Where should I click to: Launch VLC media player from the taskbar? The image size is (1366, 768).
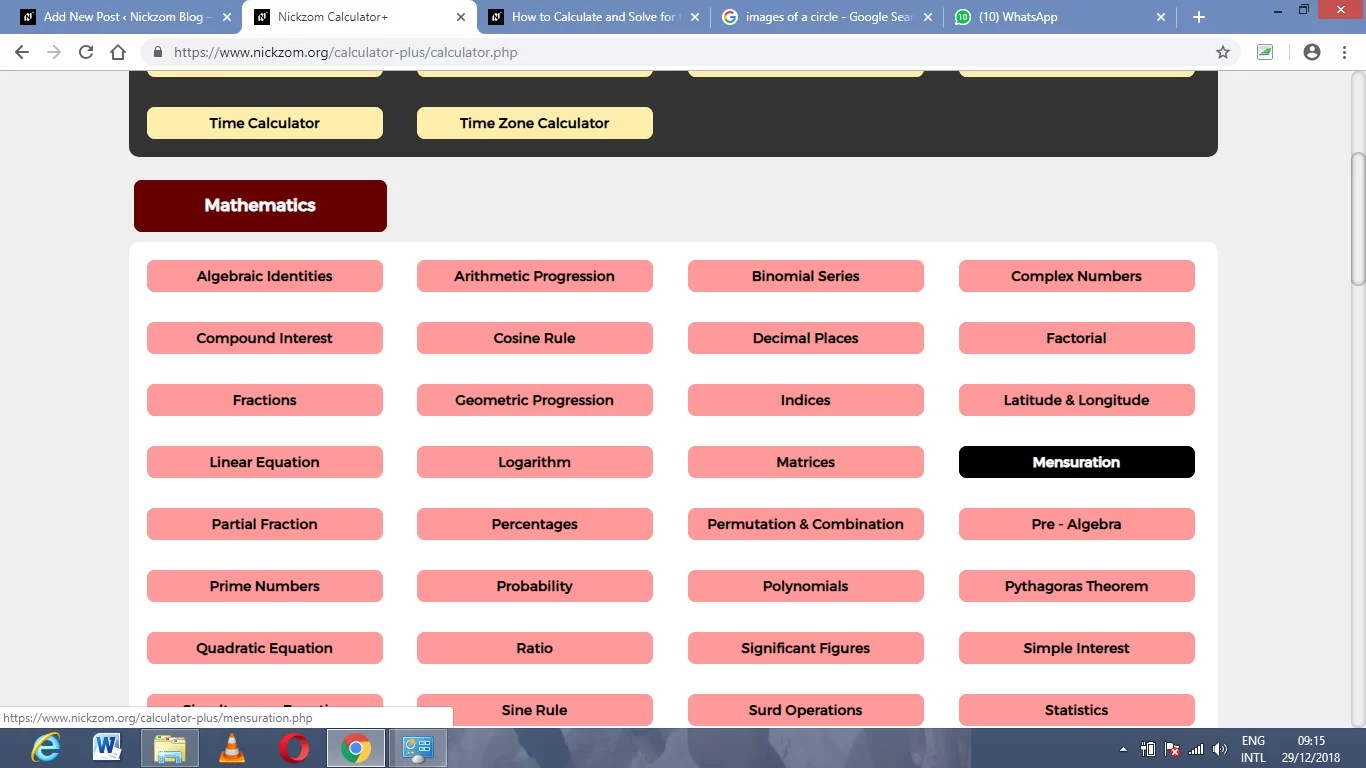(232, 748)
